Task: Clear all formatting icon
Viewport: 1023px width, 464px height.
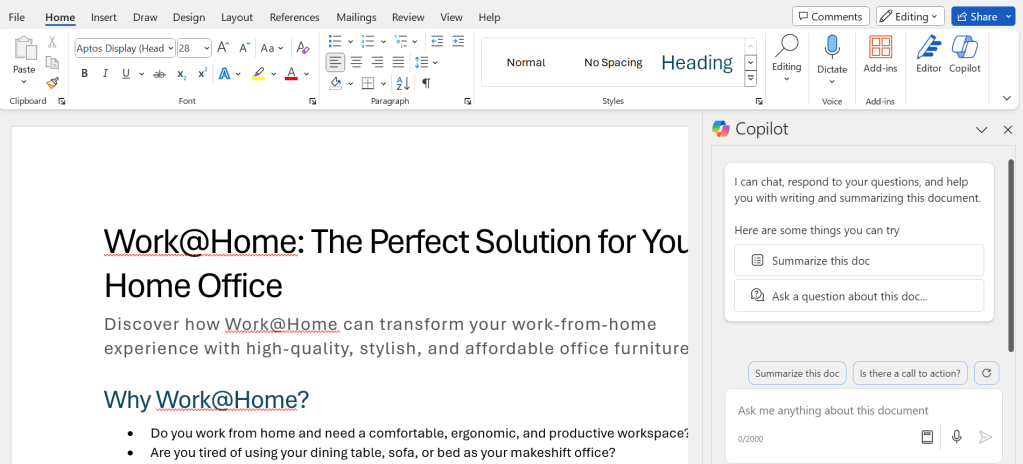Action: 303,48
